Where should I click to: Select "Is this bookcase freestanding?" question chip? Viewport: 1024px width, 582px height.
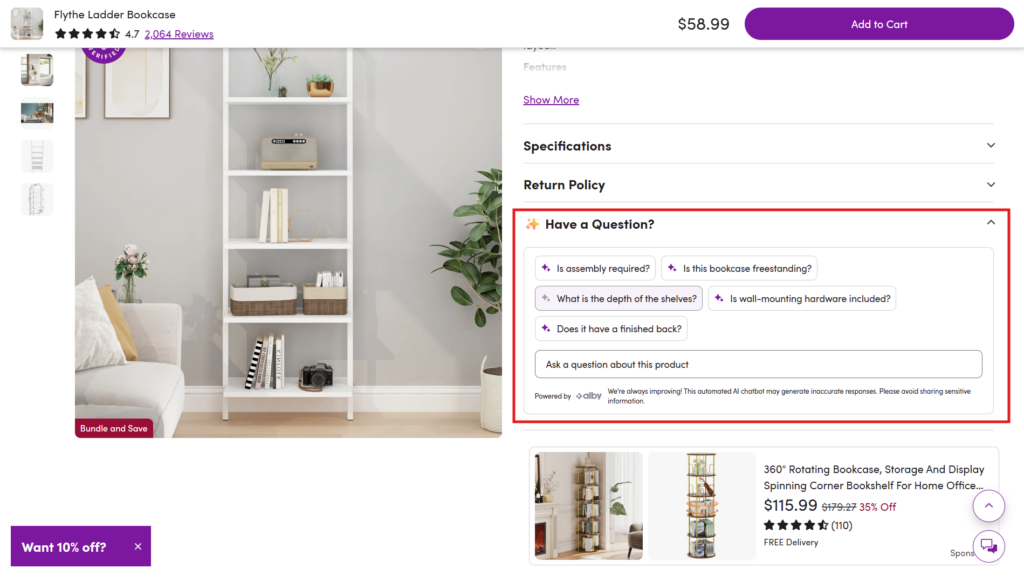point(739,269)
